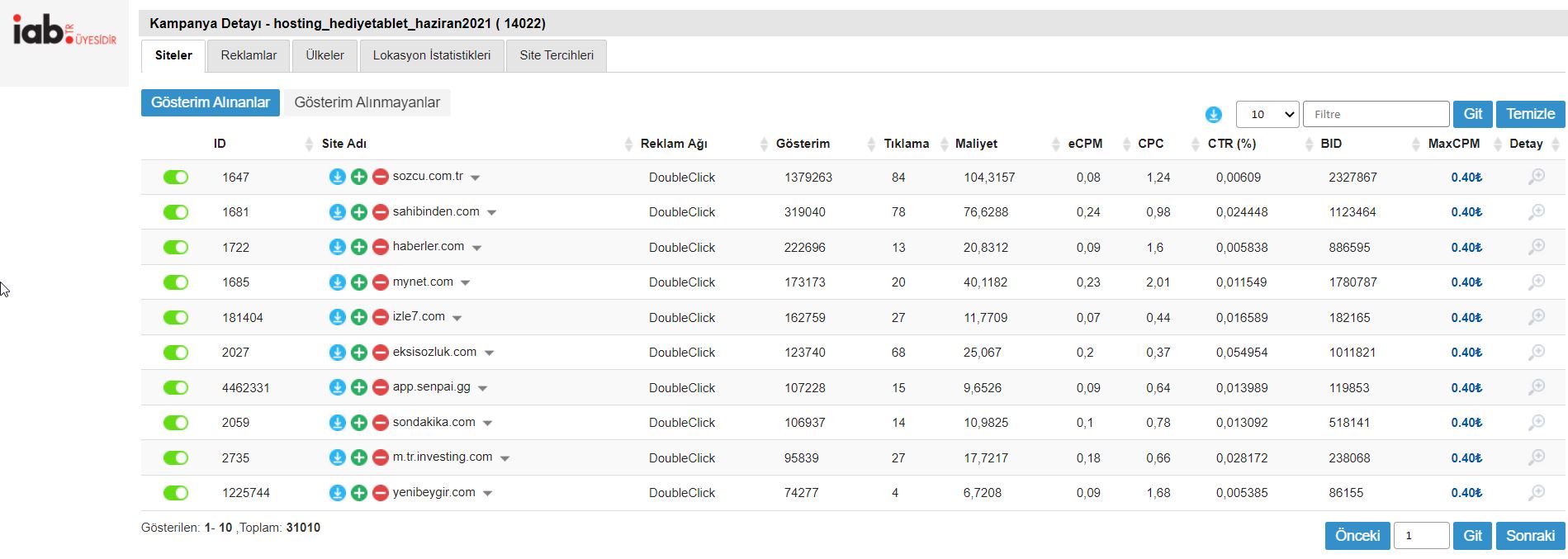Image resolution: width=1568 pixels, height=559 pixels.
Task: Expand the dropdown arrow next to sondakika.com
Action: [x=488, y=424]
